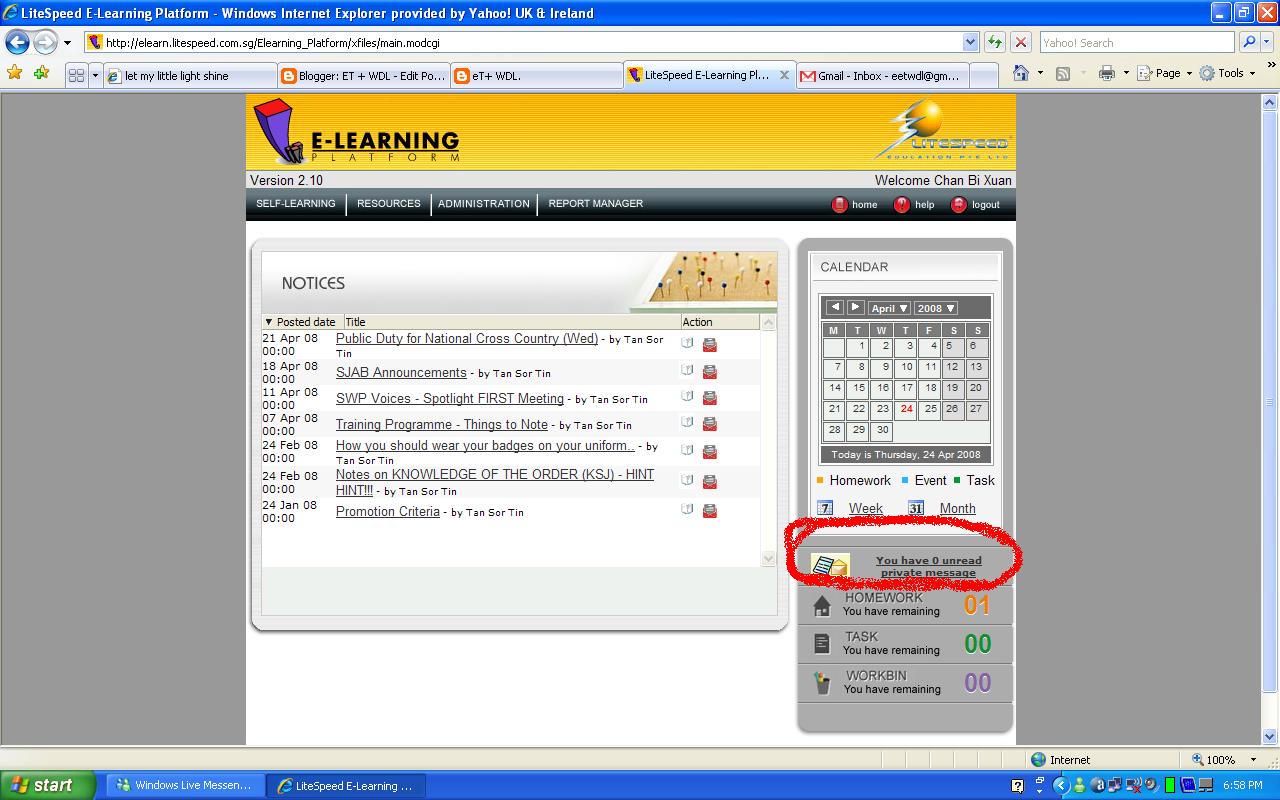Click the red home icon in E-Learning bar
This screenshot has width=1280, height=800.
point(840,205)
